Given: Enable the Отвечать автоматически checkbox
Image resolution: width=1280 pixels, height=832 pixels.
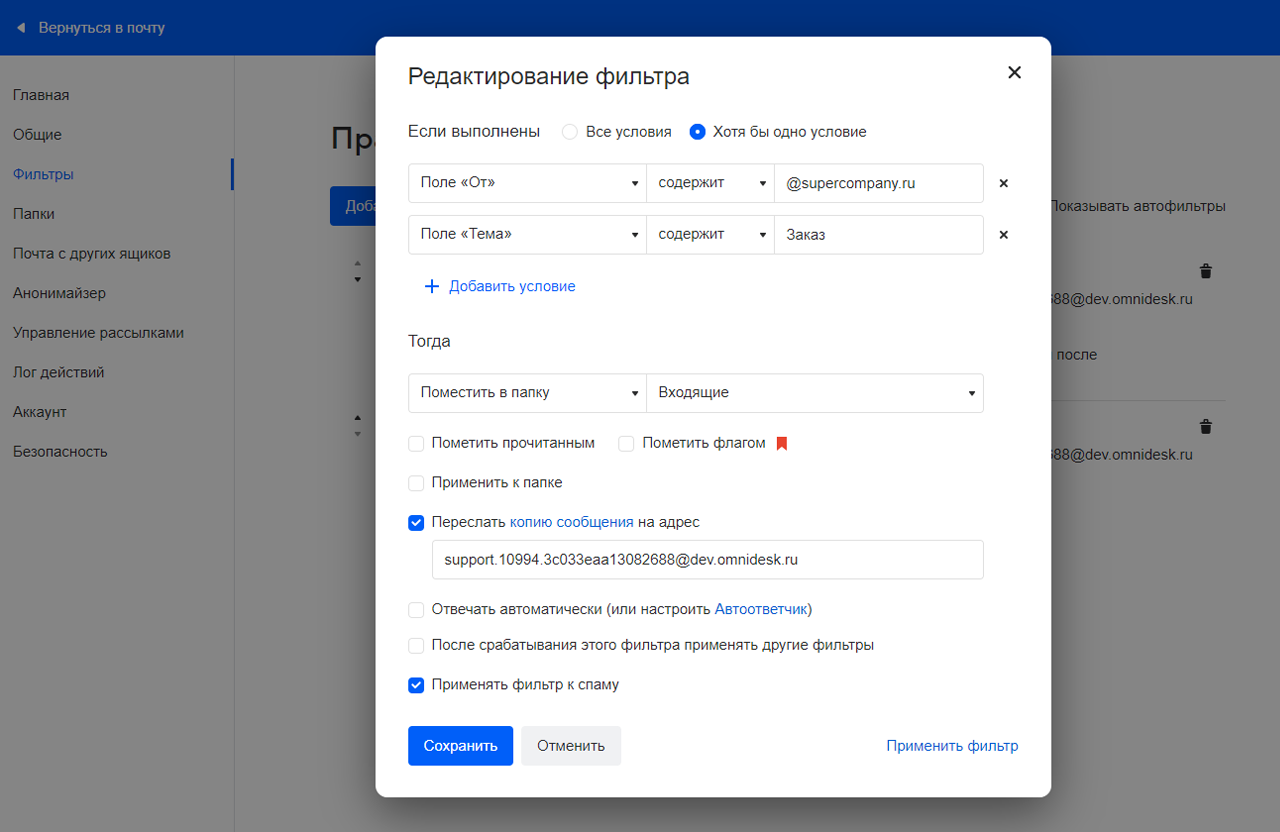Looking at the screenshot, I should click(416, 609).
